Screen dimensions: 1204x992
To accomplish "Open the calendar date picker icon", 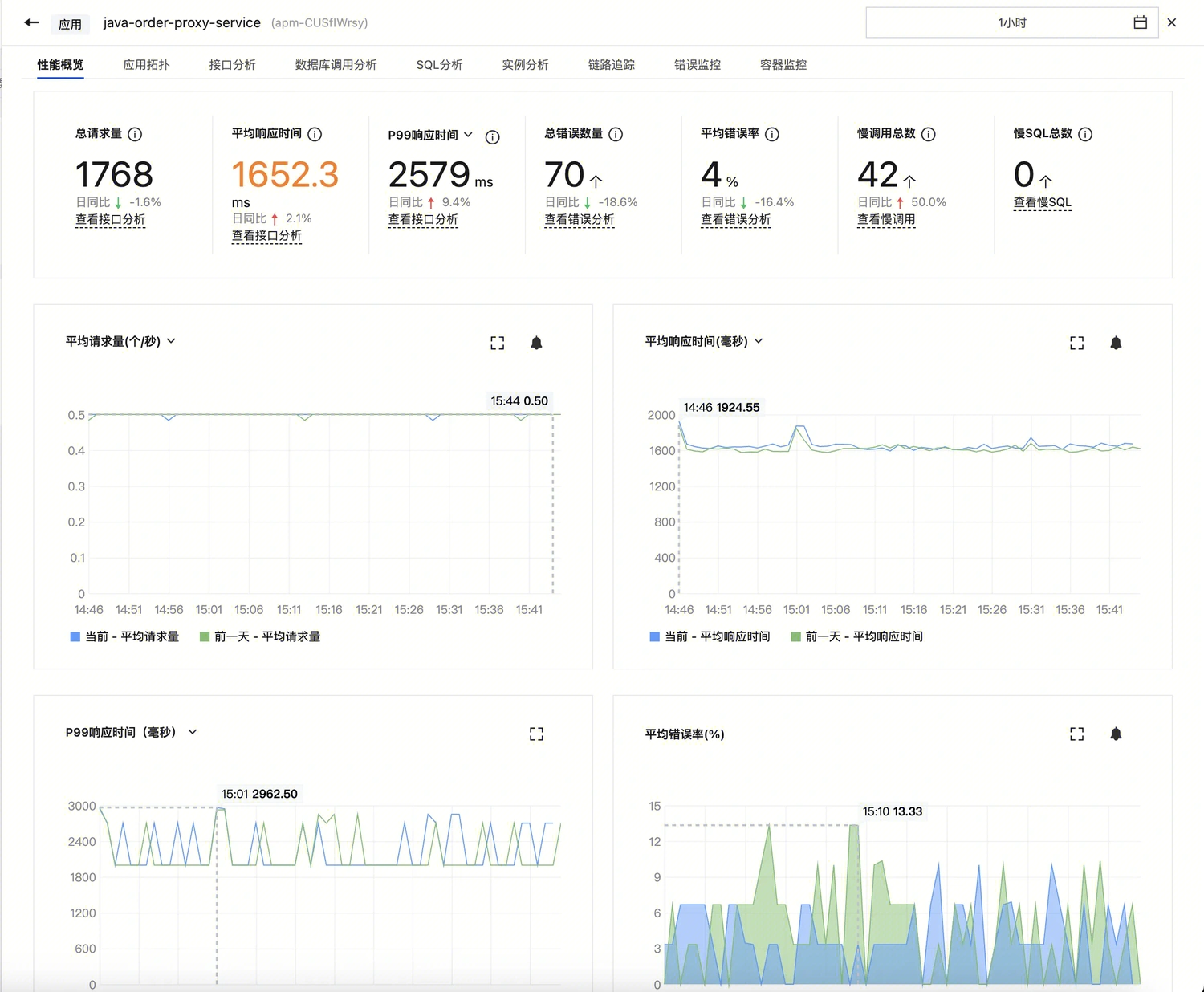I will (1140, 22).
